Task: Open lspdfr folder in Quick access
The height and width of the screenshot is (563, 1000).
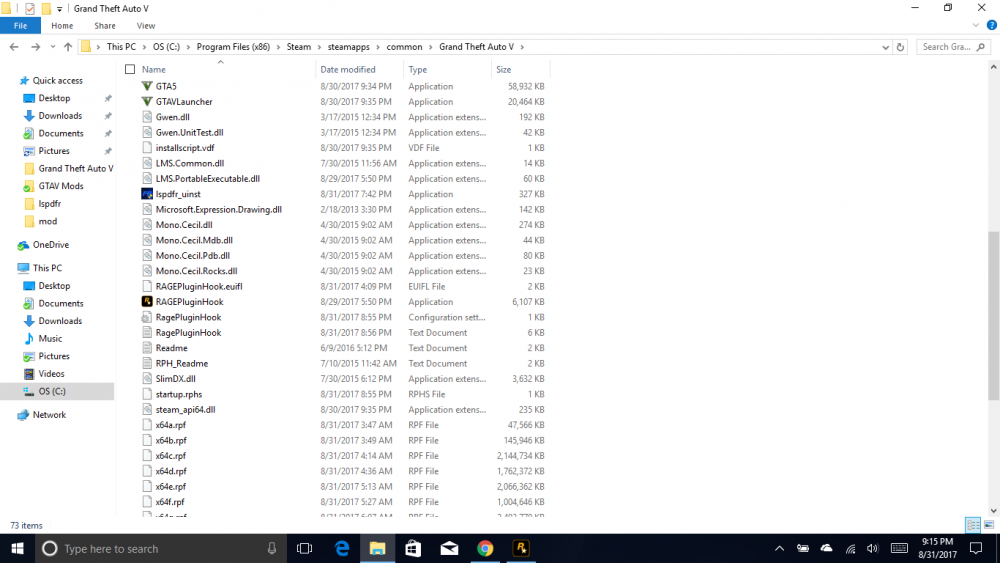Action: pyautogui.click(x=50, y=204)
